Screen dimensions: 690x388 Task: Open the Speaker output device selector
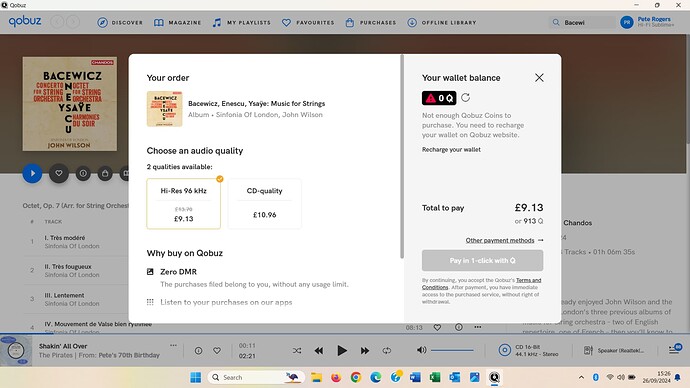coord(613,351)
